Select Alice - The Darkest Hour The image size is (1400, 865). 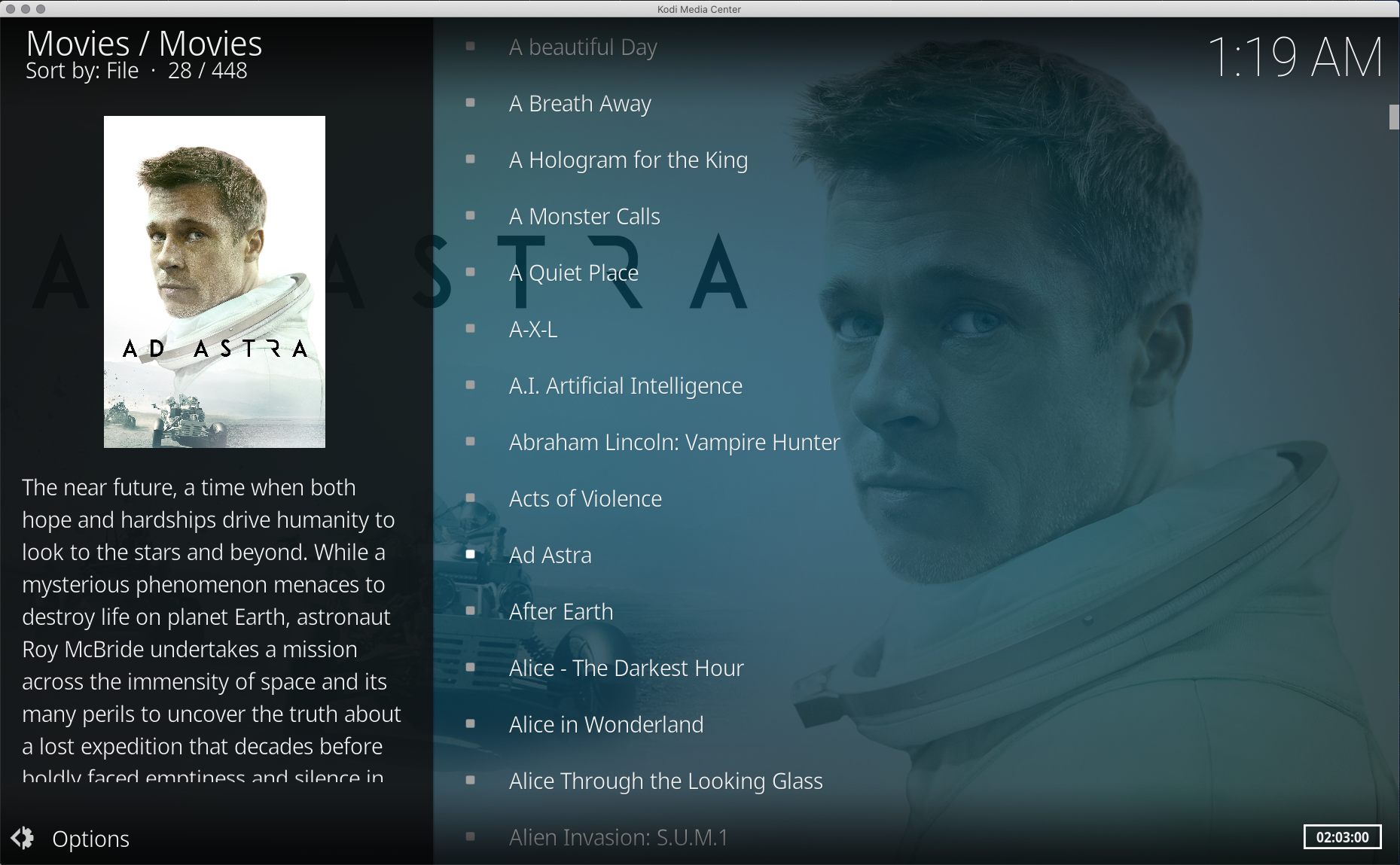[626, 669]
